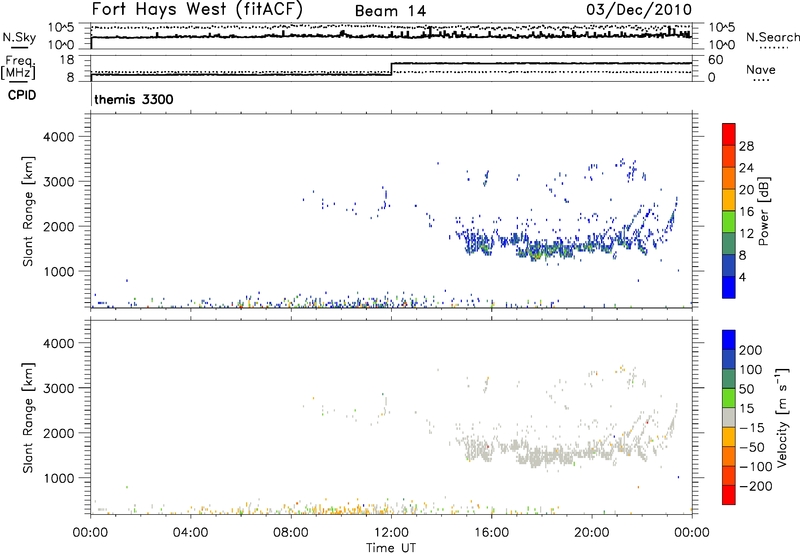The width and height of the screenshot is (800, 554).
Task: Select the 'Beam 14' header label
Action: 390,11
